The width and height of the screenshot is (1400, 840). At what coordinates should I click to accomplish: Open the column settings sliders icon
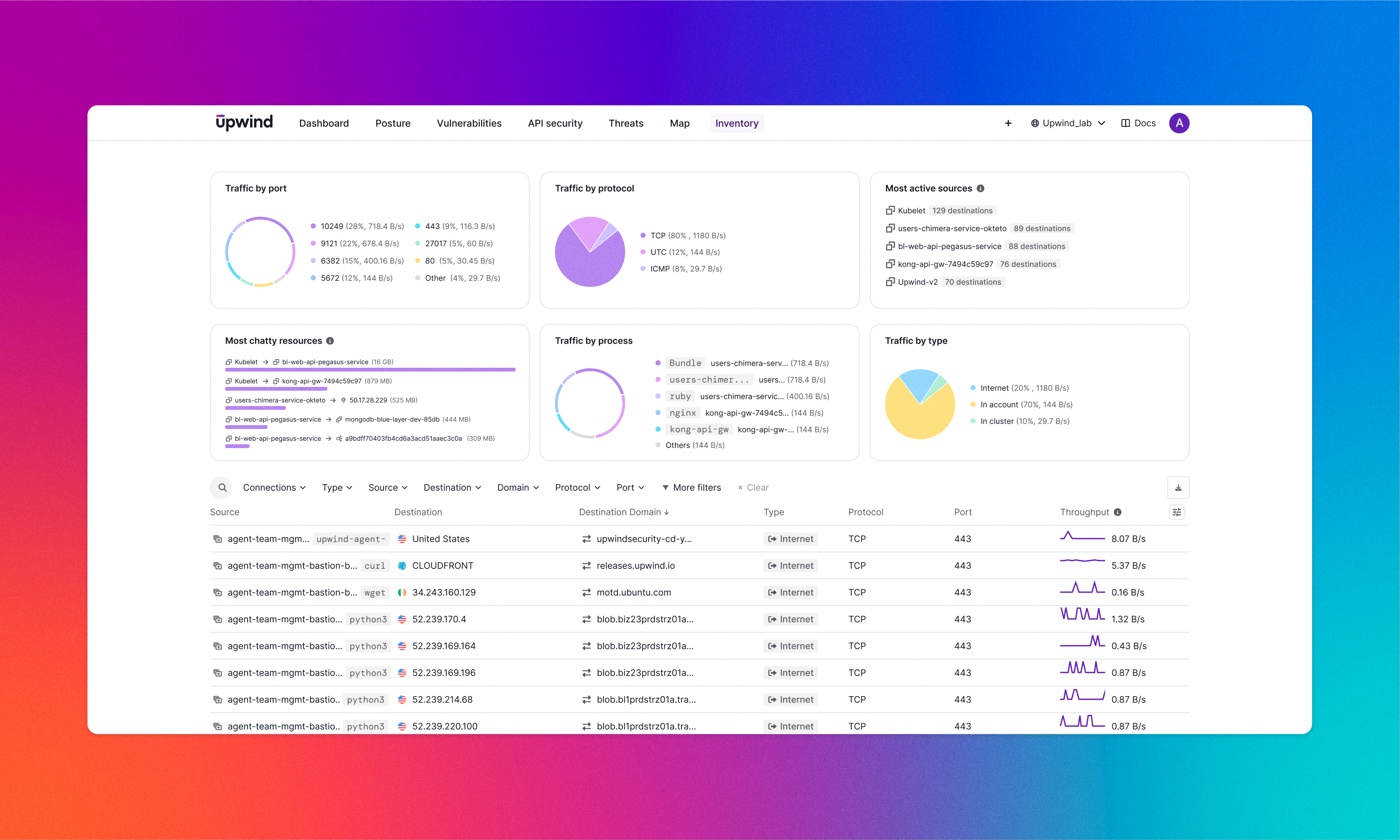click(x=1177, y=512)
